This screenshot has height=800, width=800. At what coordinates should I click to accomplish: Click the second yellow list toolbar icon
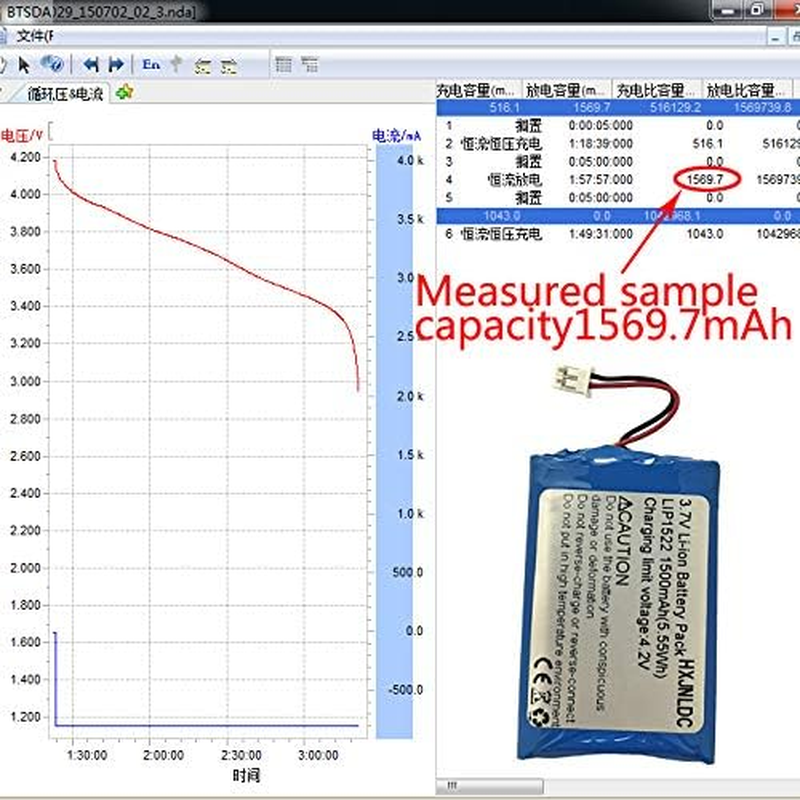coord(229,65)
